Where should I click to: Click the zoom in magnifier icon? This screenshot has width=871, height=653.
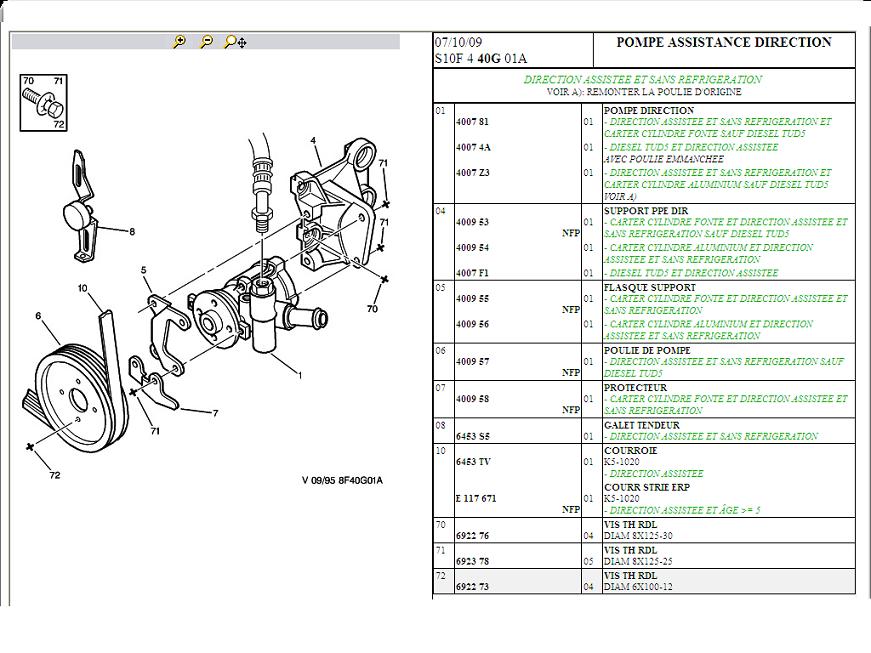[179, 42]
